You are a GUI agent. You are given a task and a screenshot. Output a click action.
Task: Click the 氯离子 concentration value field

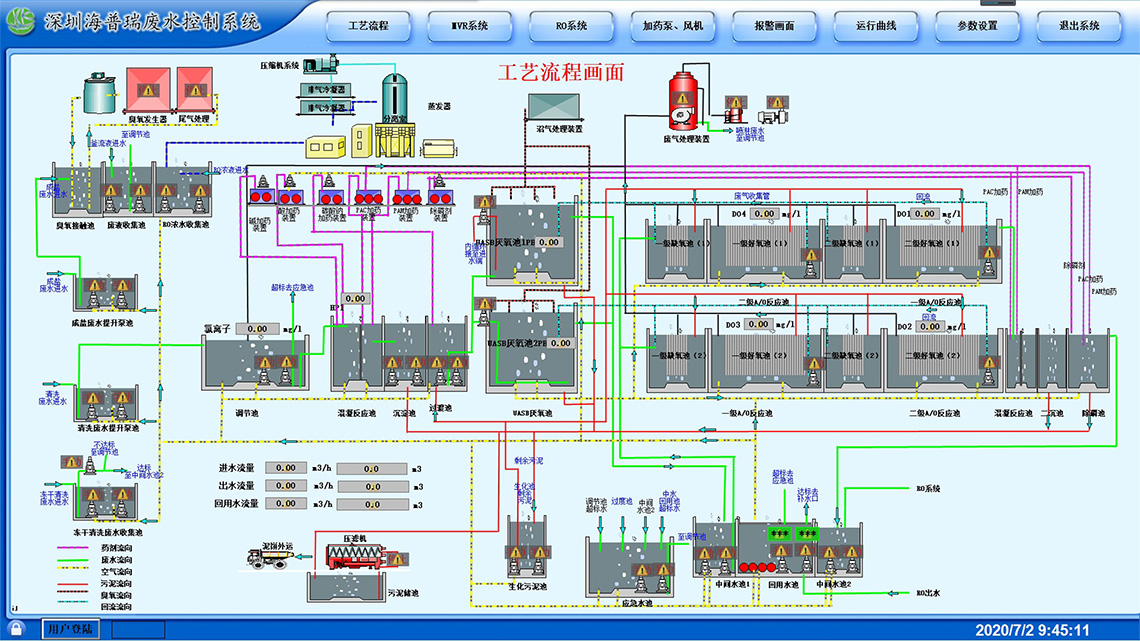[x=258, y=328]
